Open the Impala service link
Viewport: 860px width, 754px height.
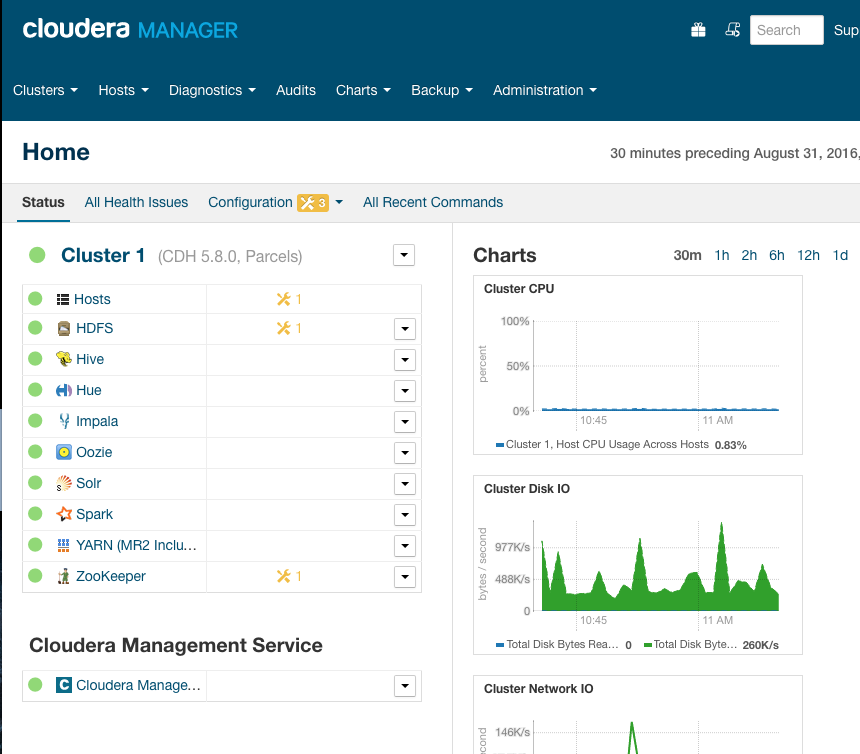[x=97, y=421]
